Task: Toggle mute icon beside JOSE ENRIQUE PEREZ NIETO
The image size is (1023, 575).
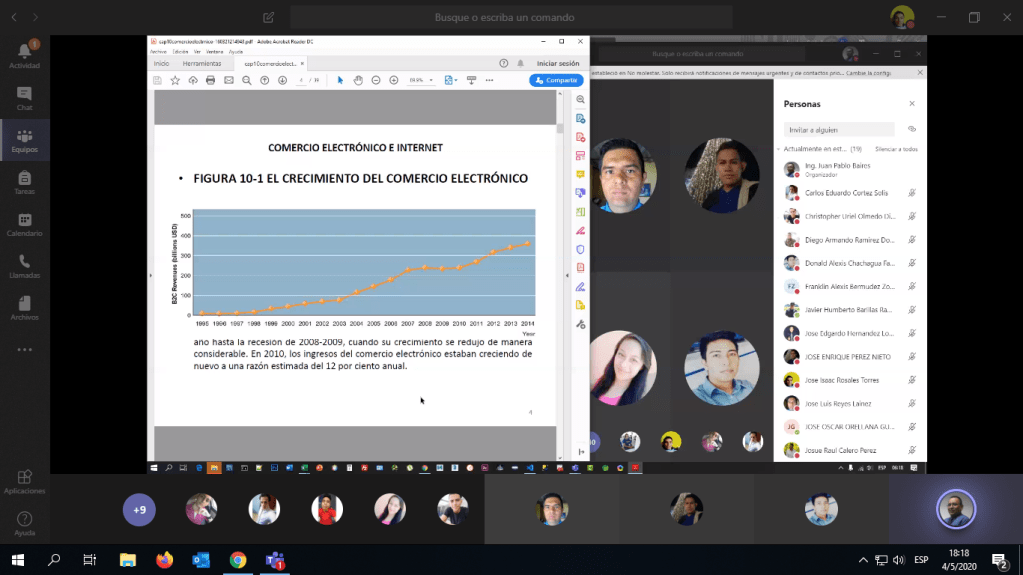Action: coord(911,357)
